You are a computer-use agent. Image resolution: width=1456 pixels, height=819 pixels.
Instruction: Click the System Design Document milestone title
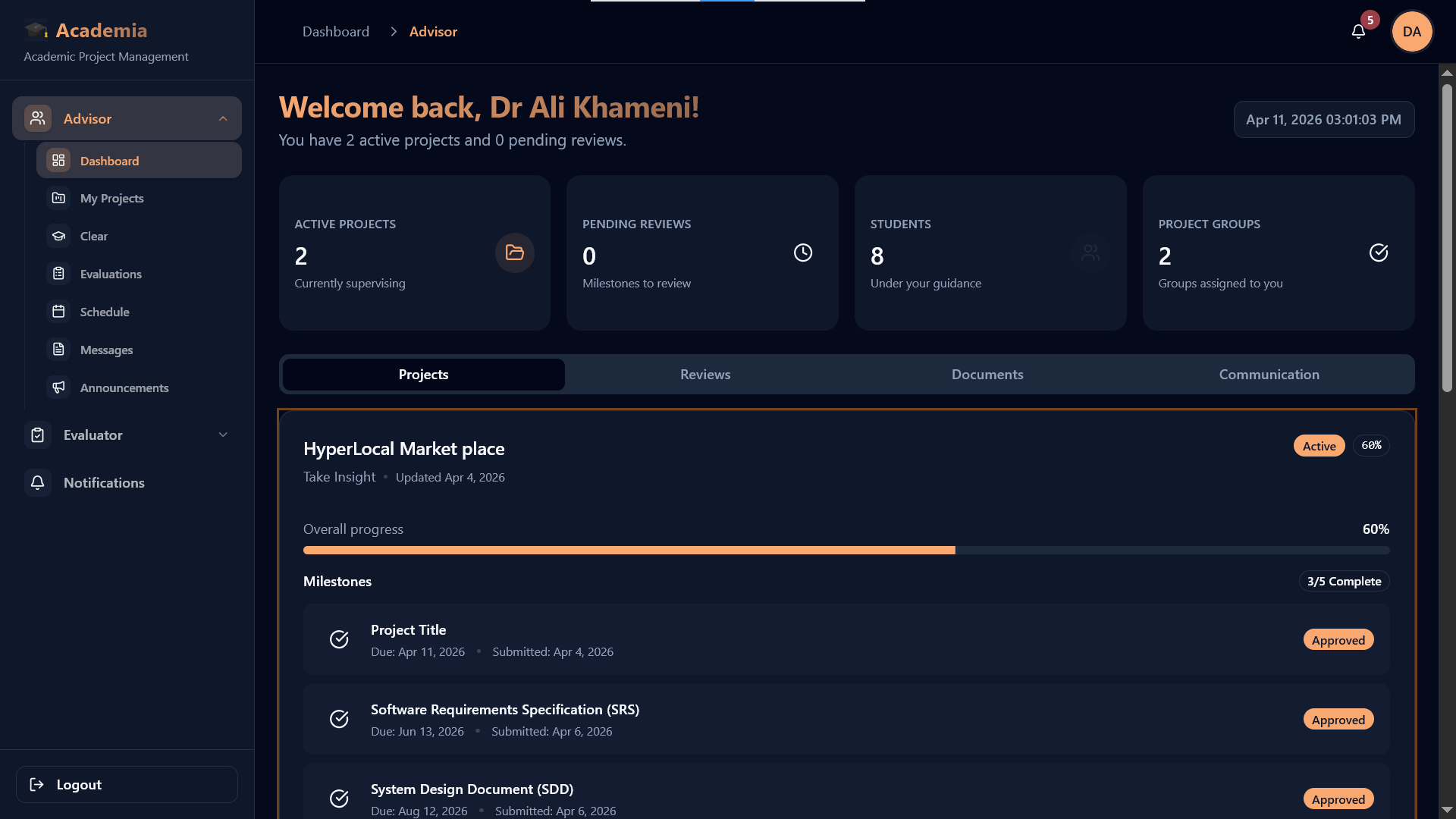coord(472,789)
